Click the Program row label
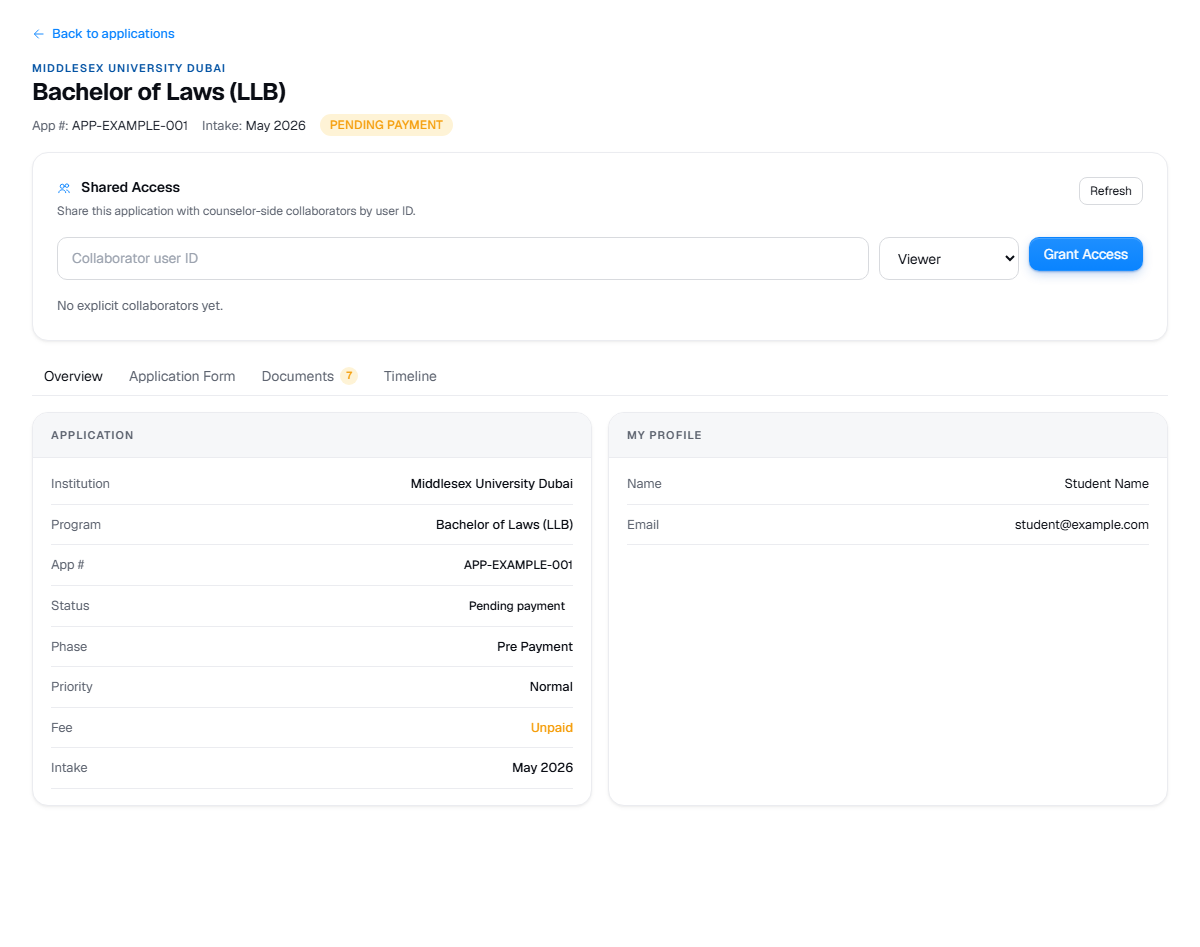The height and width of the screenshot is (947, 1200). 76,525
